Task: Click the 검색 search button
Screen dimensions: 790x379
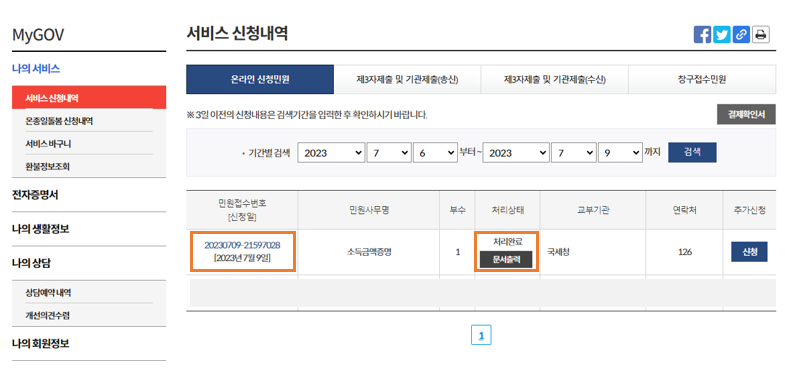Action: coord(692,152)
